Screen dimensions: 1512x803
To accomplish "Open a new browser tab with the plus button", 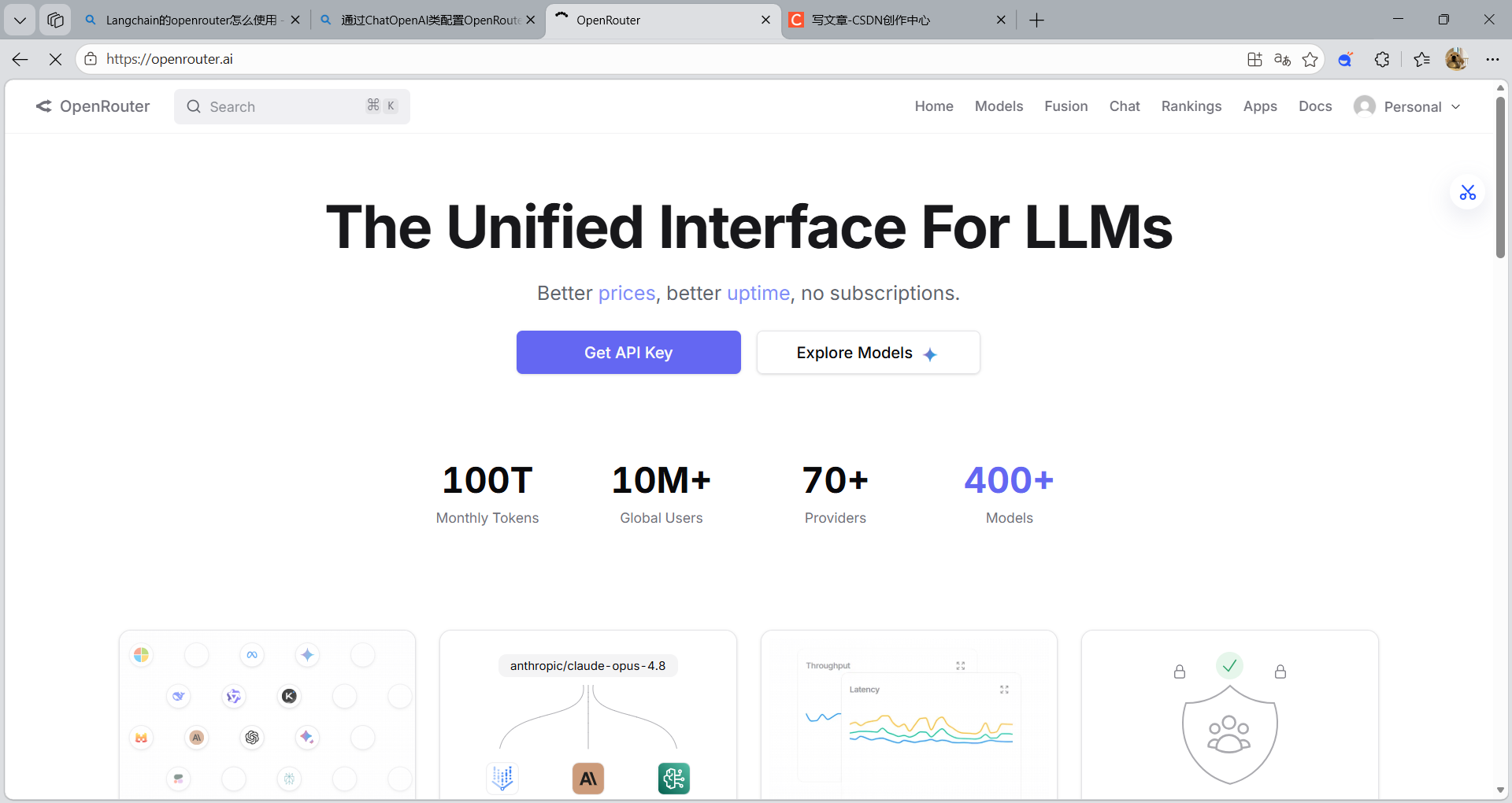I will pyautogui.click(x=1036, y=20).
